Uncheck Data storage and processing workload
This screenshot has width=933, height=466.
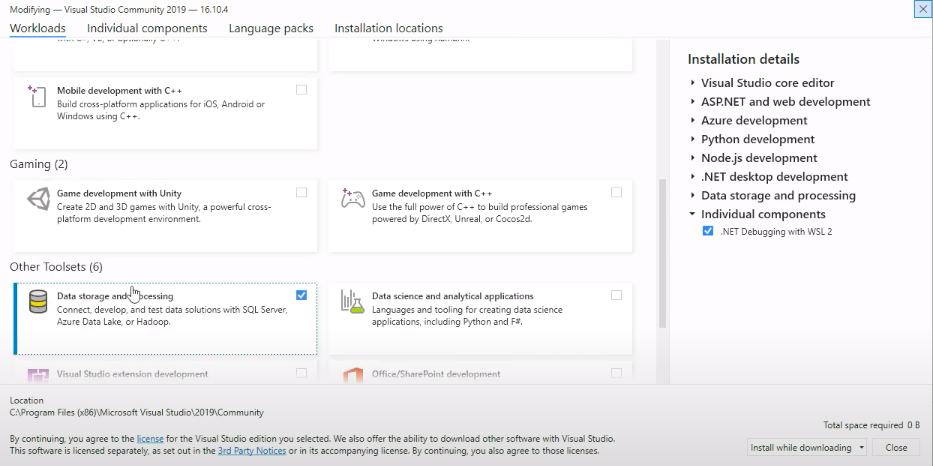point(302,295)
